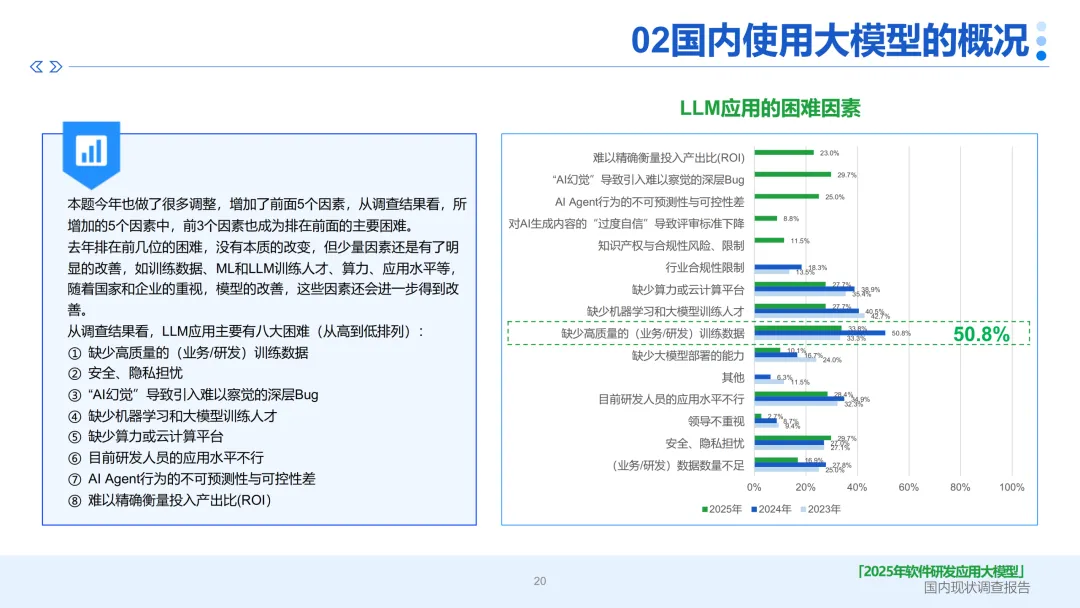Click chart label 缺少算力或云计算平台

pyautogui.click(x=688, y=290)
